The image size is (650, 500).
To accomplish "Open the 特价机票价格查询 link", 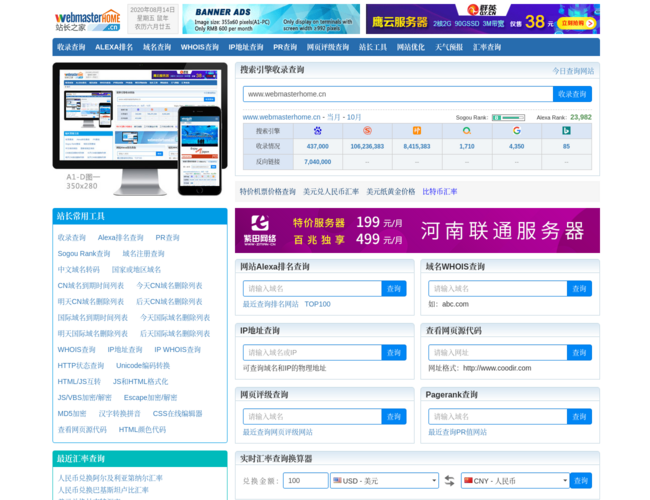I will point(268,192).
